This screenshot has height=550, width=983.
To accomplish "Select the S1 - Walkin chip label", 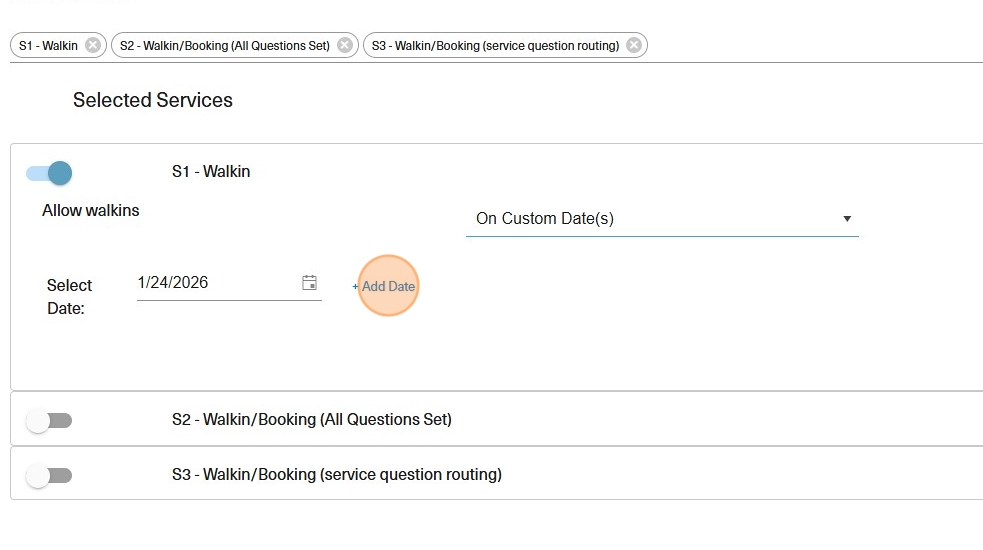I will click(48, 46).
